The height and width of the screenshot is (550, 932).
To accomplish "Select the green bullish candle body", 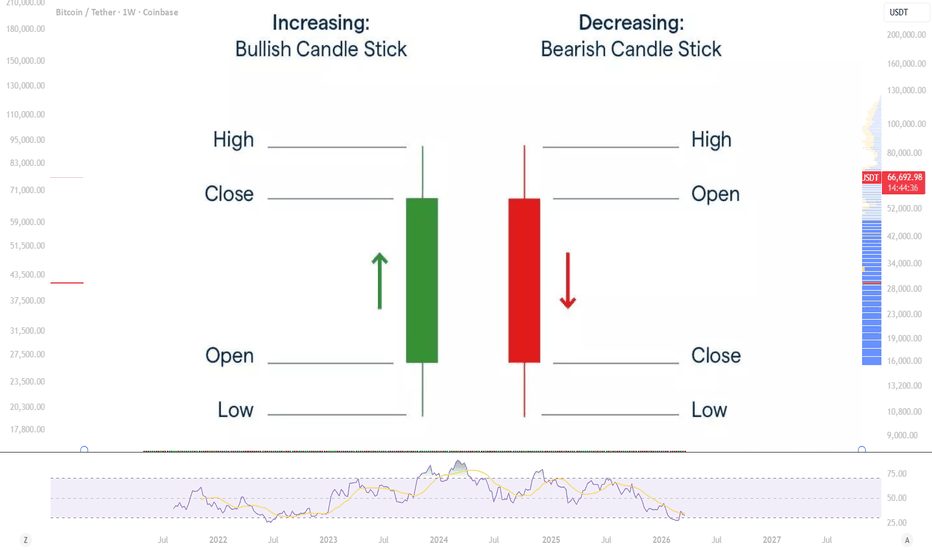I will coord(422,280).
